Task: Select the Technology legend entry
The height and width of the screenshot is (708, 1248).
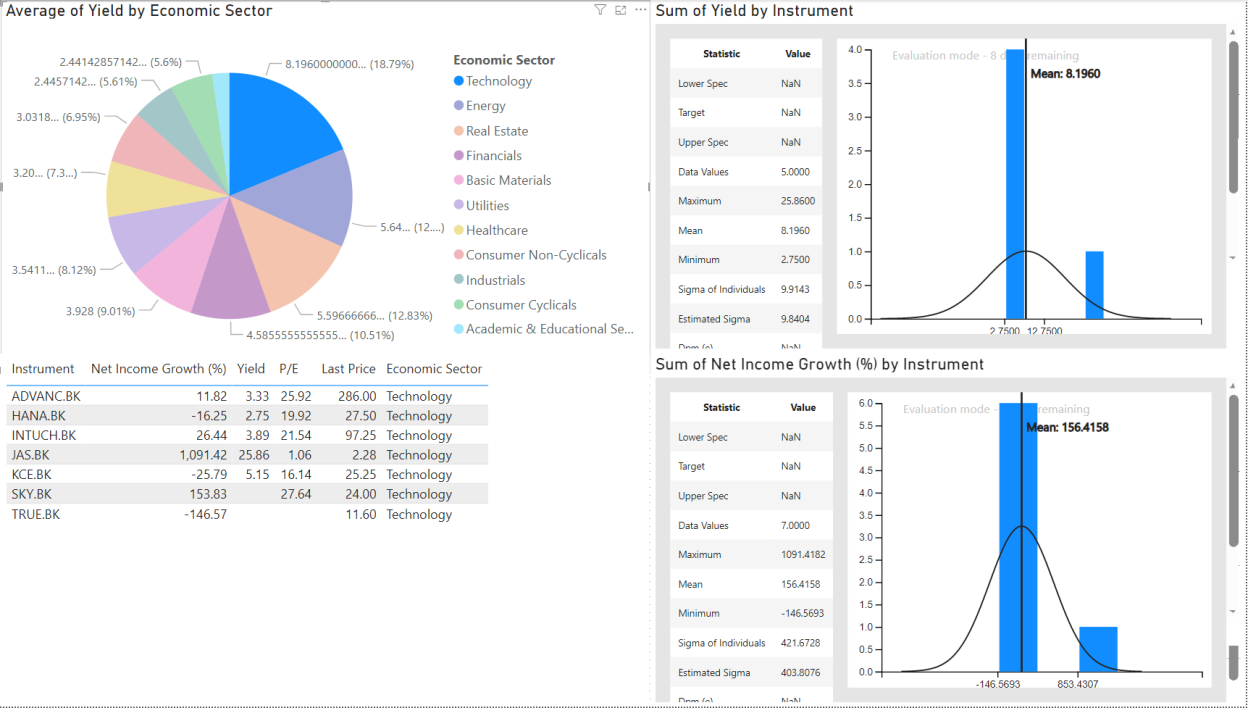Action: pos(494,80)
